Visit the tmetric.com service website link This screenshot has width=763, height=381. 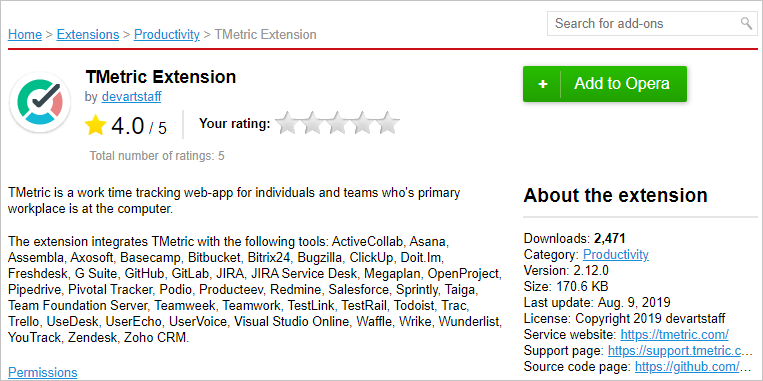[x=675, y=334]
